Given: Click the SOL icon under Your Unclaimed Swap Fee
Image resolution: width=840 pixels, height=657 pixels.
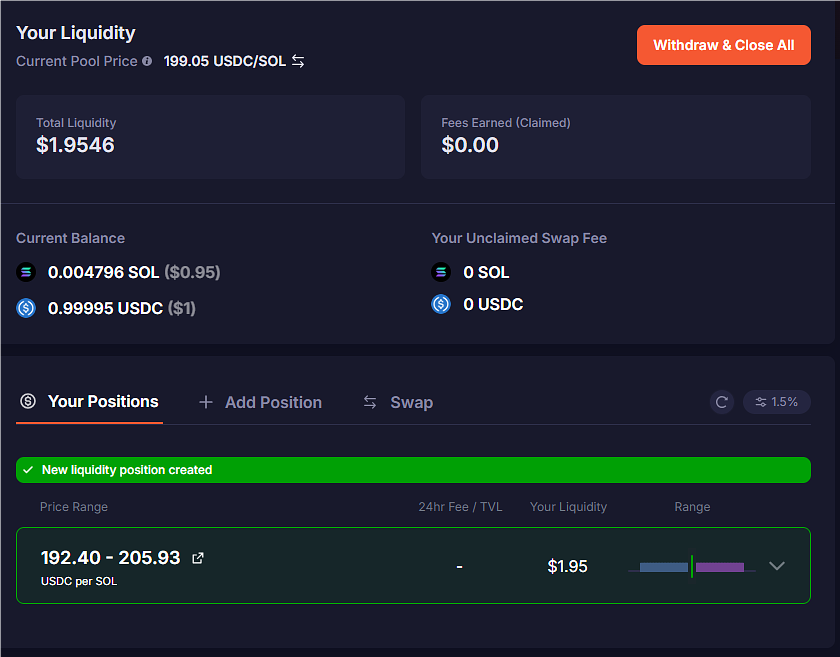Looking at the screenshot, I should 441,272.
